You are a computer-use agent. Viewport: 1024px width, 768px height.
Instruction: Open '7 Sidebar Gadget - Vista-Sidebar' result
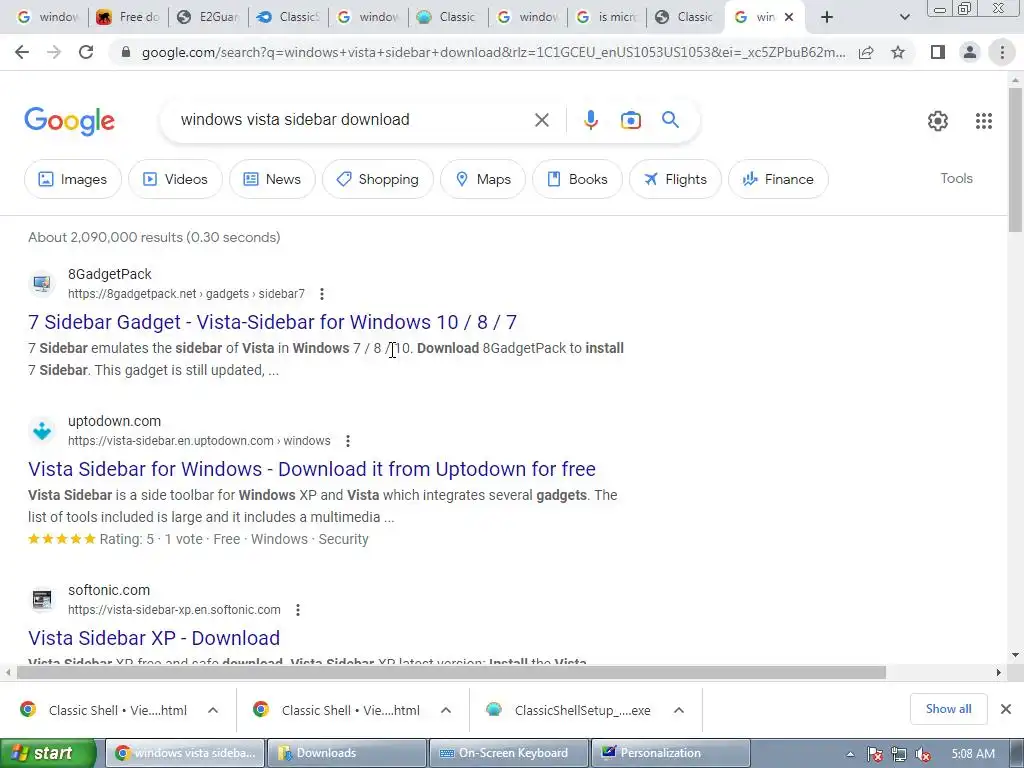coord(272,322)
